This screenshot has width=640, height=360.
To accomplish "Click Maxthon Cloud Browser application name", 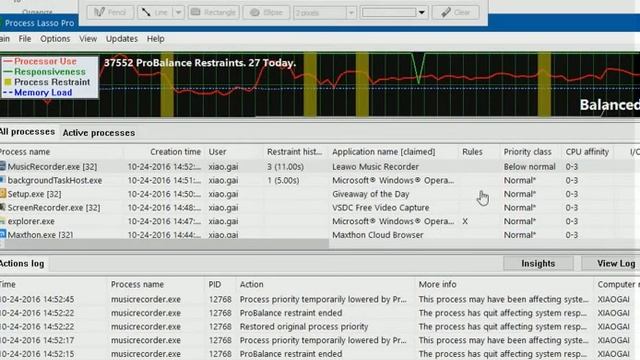I will 378,235.
